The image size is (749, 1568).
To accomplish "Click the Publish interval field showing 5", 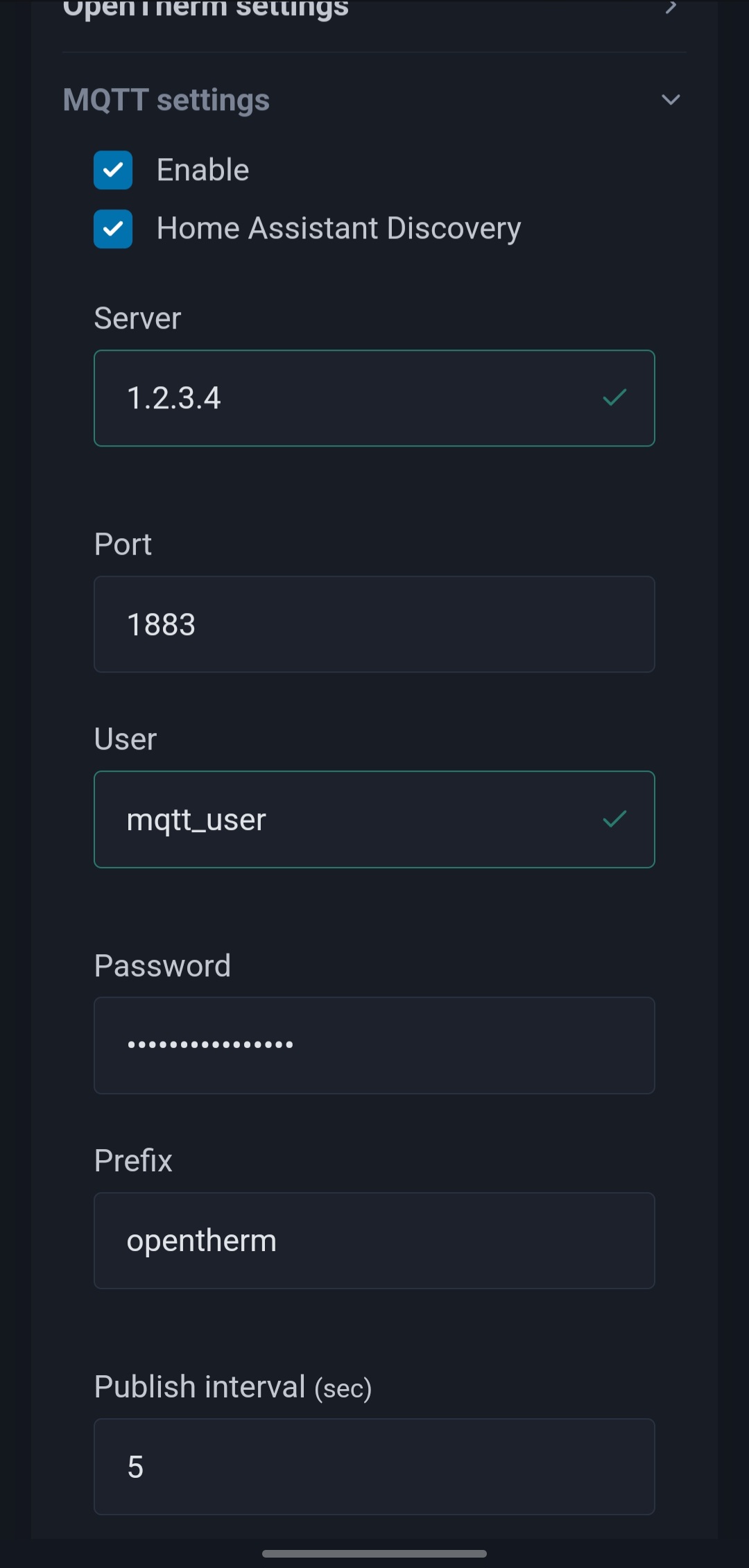I will tap(374, 1467).
